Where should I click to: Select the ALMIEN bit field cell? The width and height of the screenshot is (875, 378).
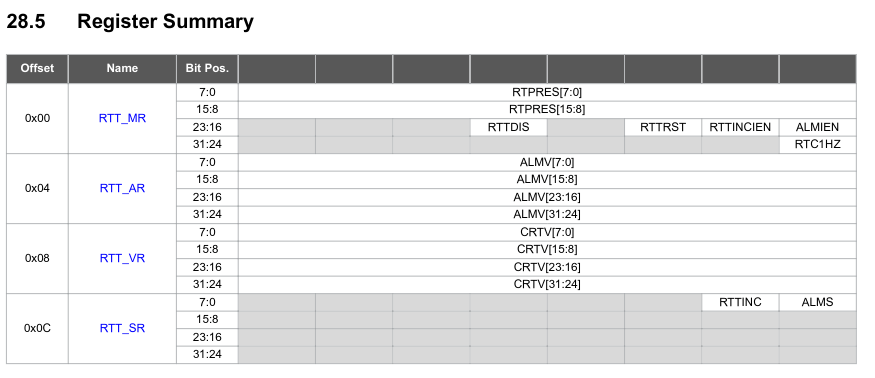coord(818,127)
